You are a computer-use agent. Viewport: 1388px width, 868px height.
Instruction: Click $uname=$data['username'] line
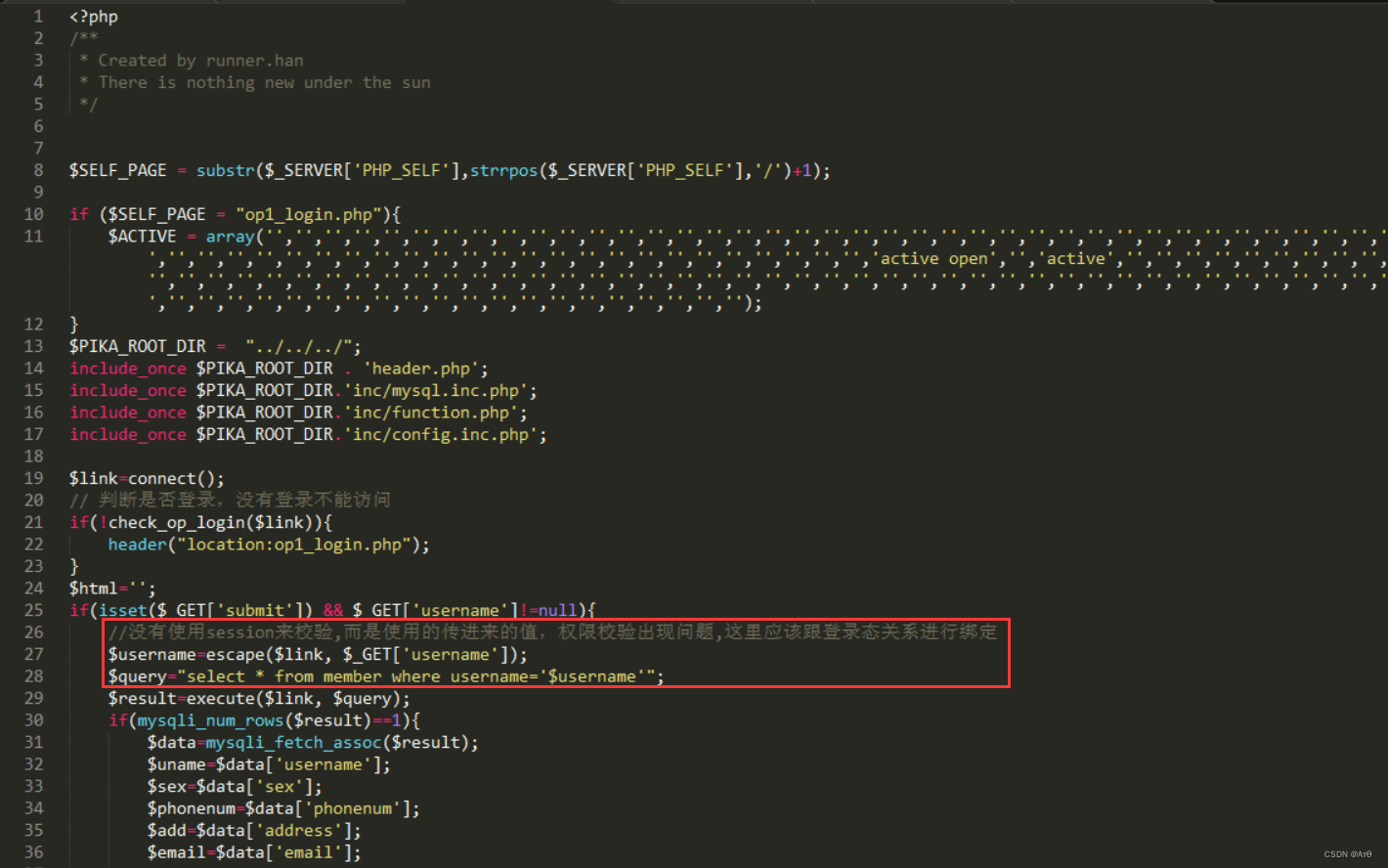coord(269,764)
